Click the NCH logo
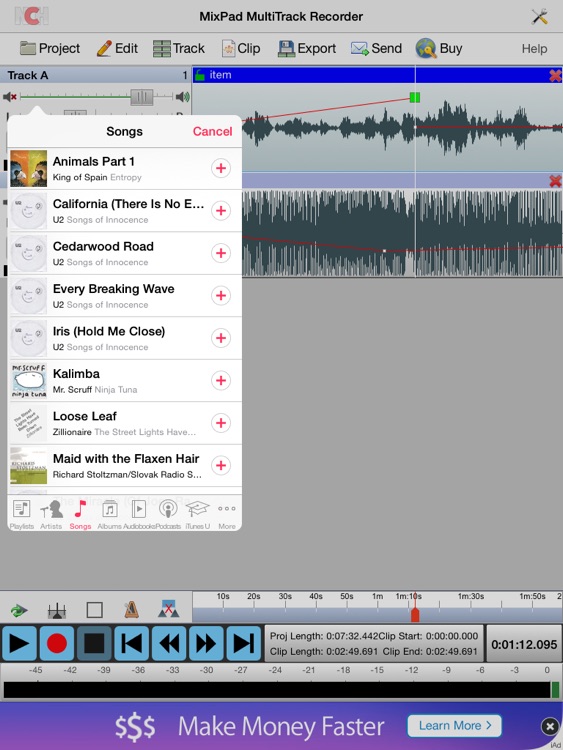Viewport: 563px width, 750px height. (31, 16)
